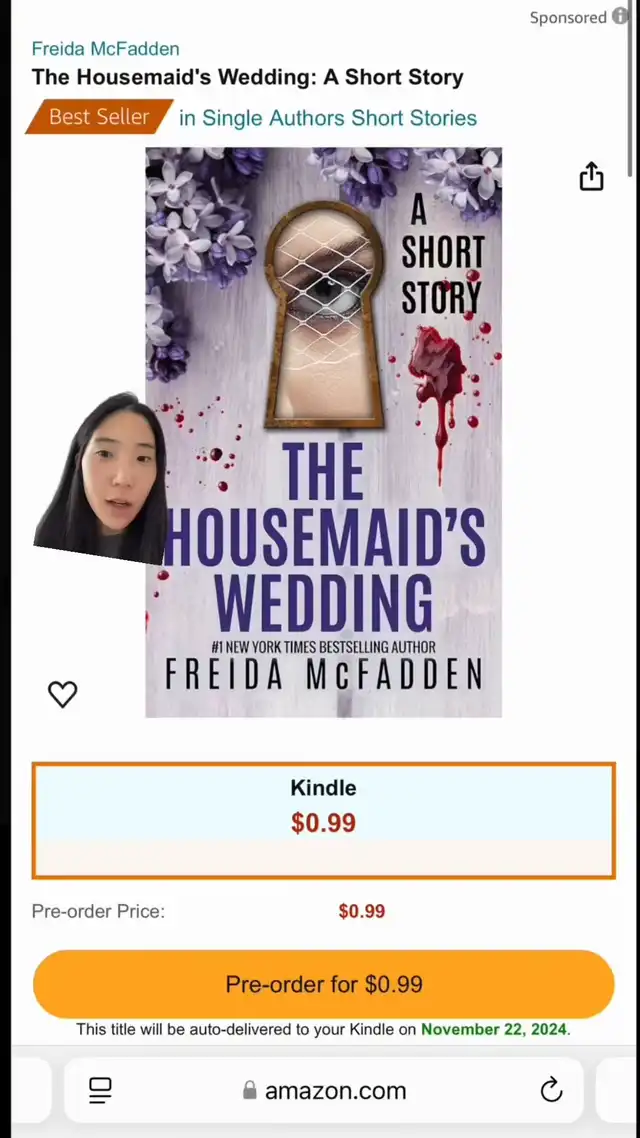Viewport: 640px width, 1138px height.
Task: Add book to wishlist with heart icon
Action: pyautogui.click(x=62, y=694)
